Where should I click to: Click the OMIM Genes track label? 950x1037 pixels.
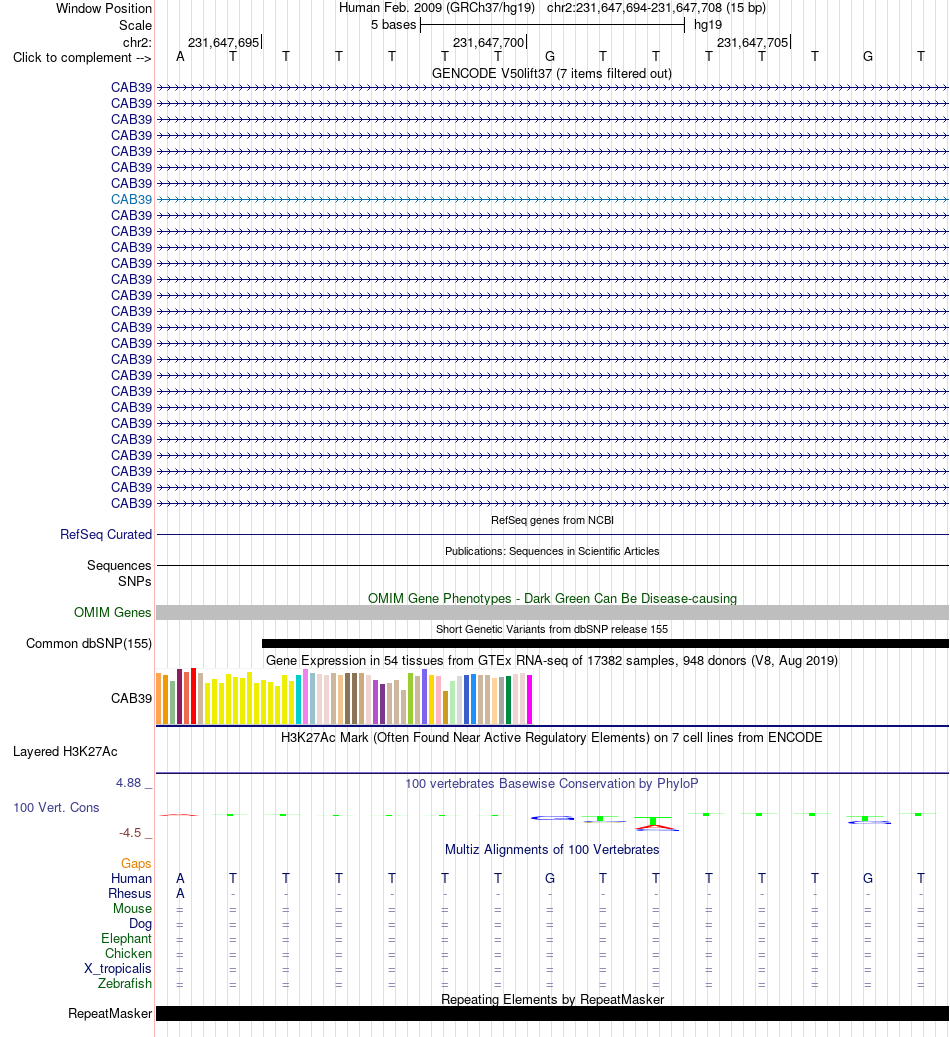coord(112,612)
